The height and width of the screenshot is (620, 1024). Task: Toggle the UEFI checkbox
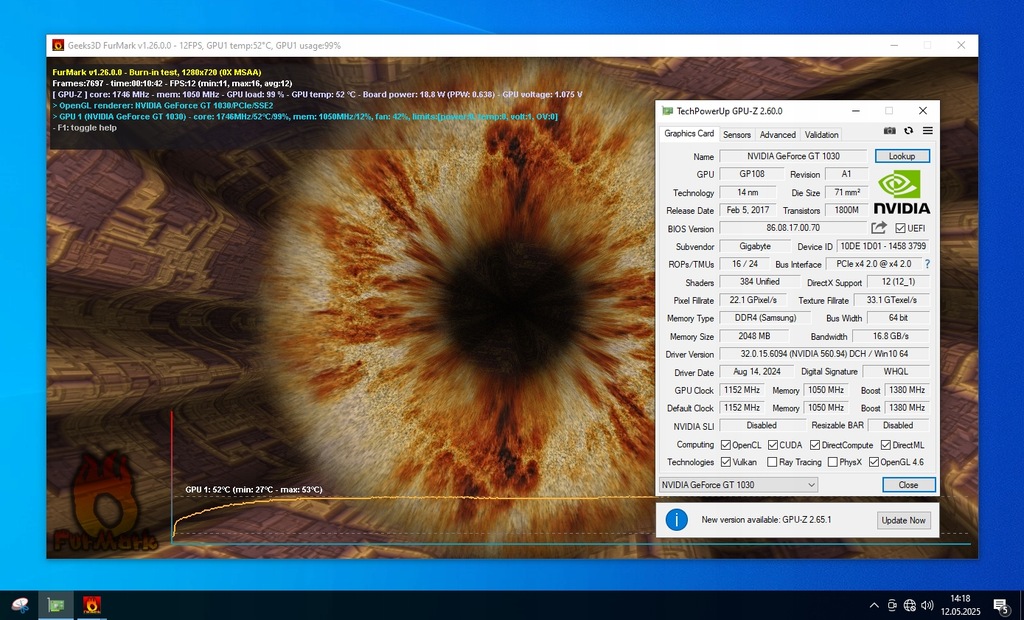(x=900, y=229)
